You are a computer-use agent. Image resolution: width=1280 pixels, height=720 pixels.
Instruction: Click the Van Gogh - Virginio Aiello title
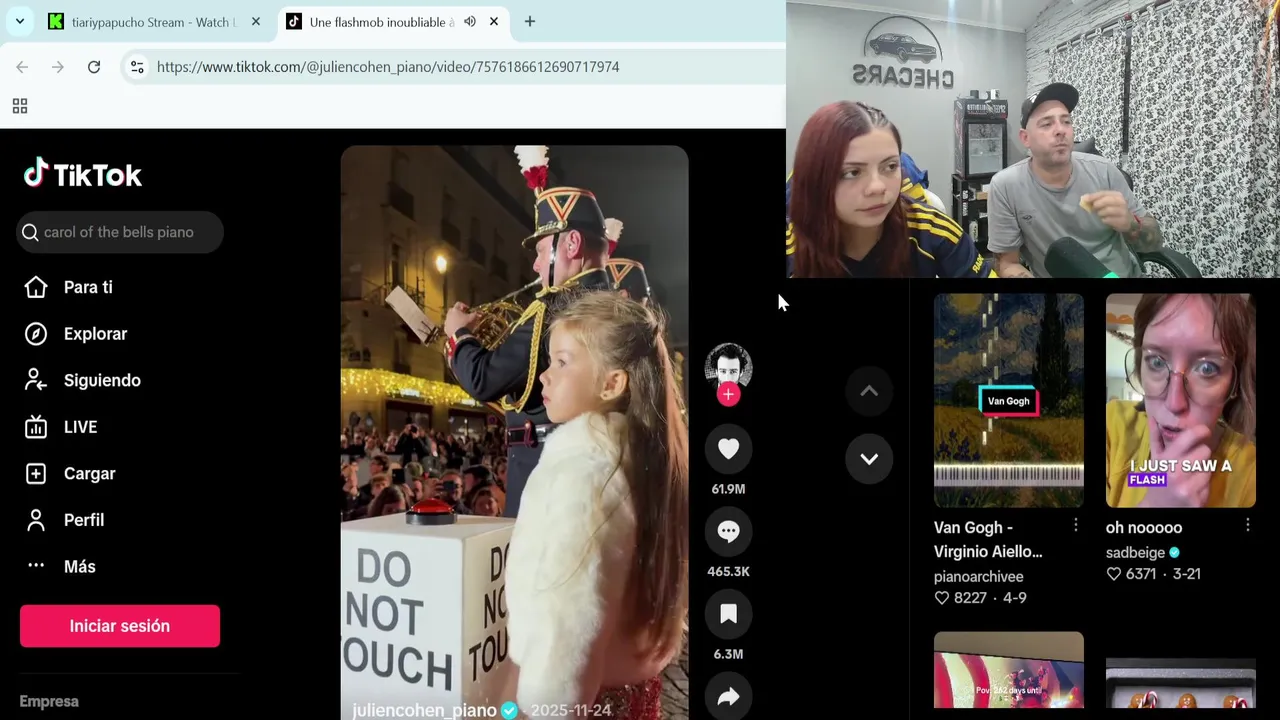click(988, 540)
